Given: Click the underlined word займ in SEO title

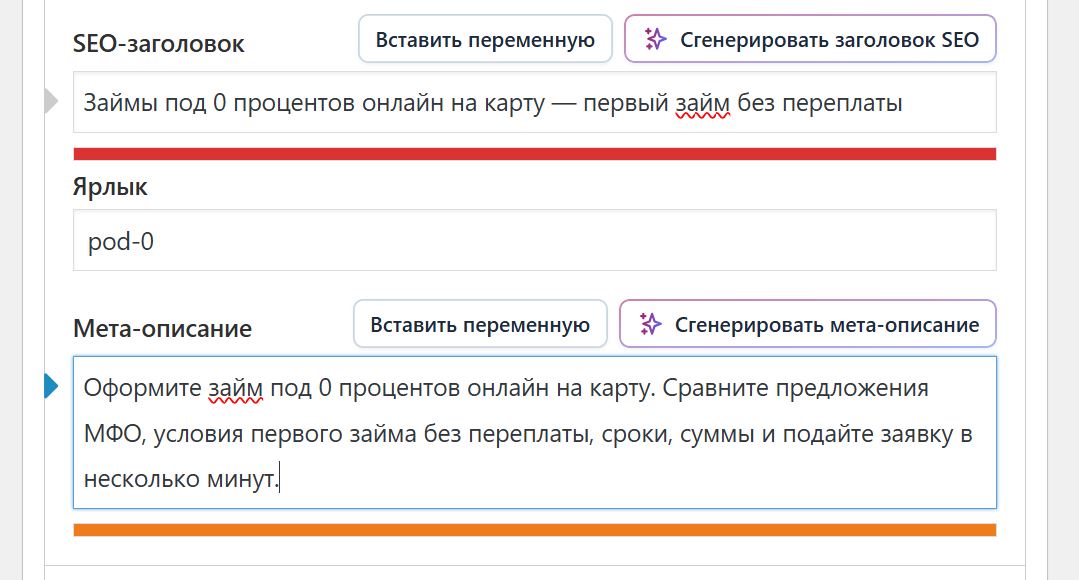Looking at the screenshot, I should (703, 103).
